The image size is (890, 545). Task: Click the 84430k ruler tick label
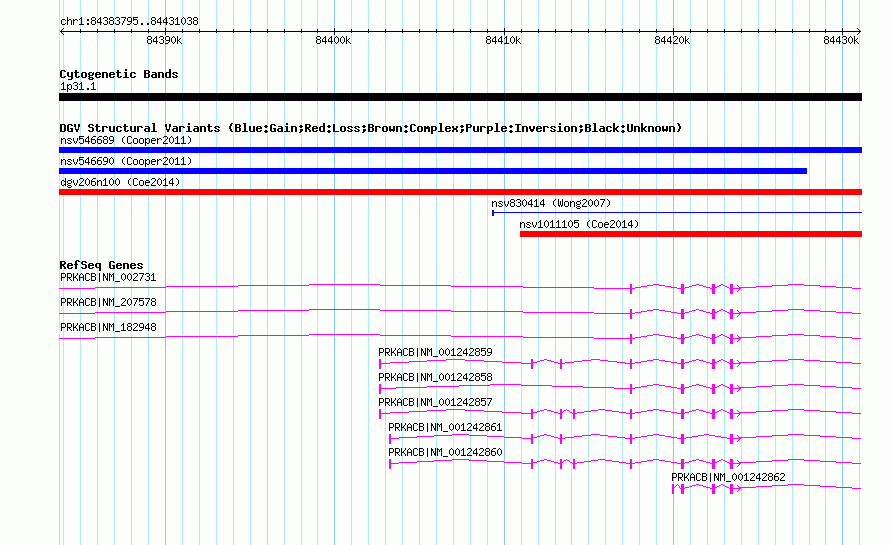(841, 40)
